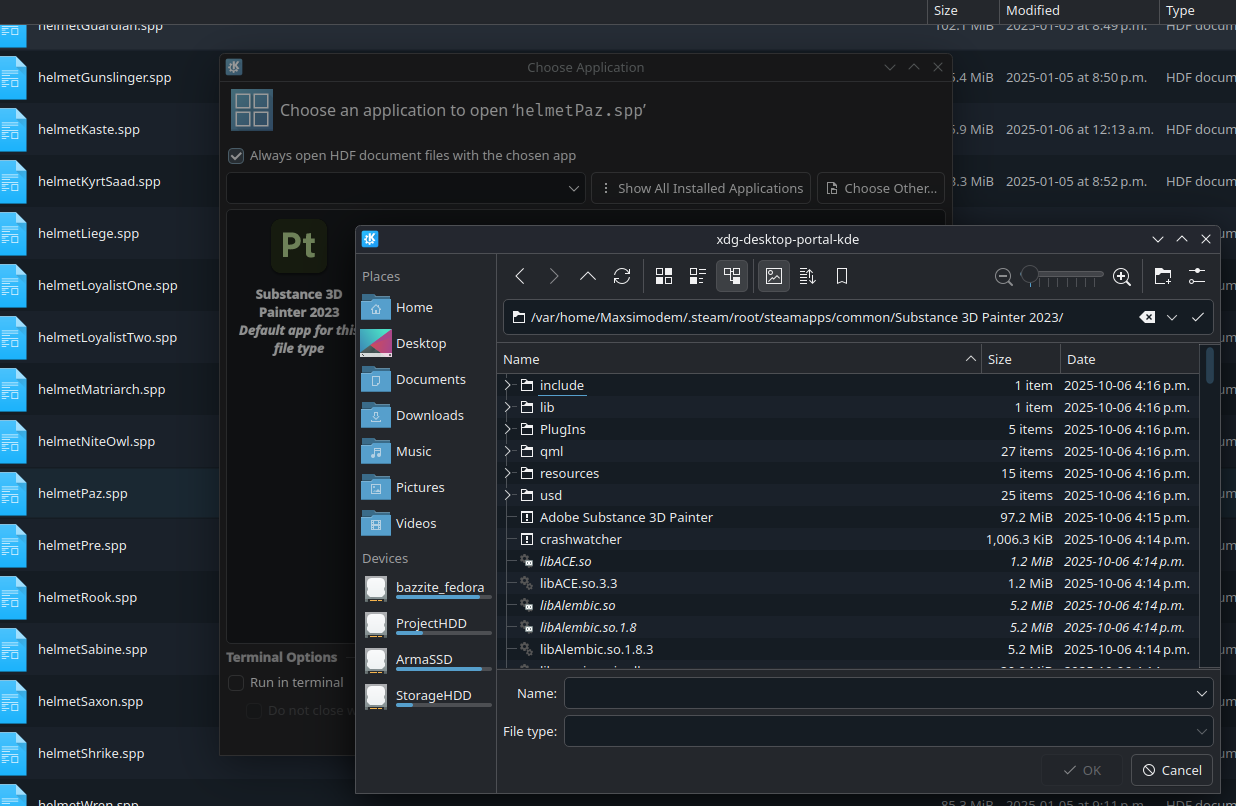Select helmetNiteOwl.spp in file manager
This screenshot has width=1236, height=806.
(96, 441)
